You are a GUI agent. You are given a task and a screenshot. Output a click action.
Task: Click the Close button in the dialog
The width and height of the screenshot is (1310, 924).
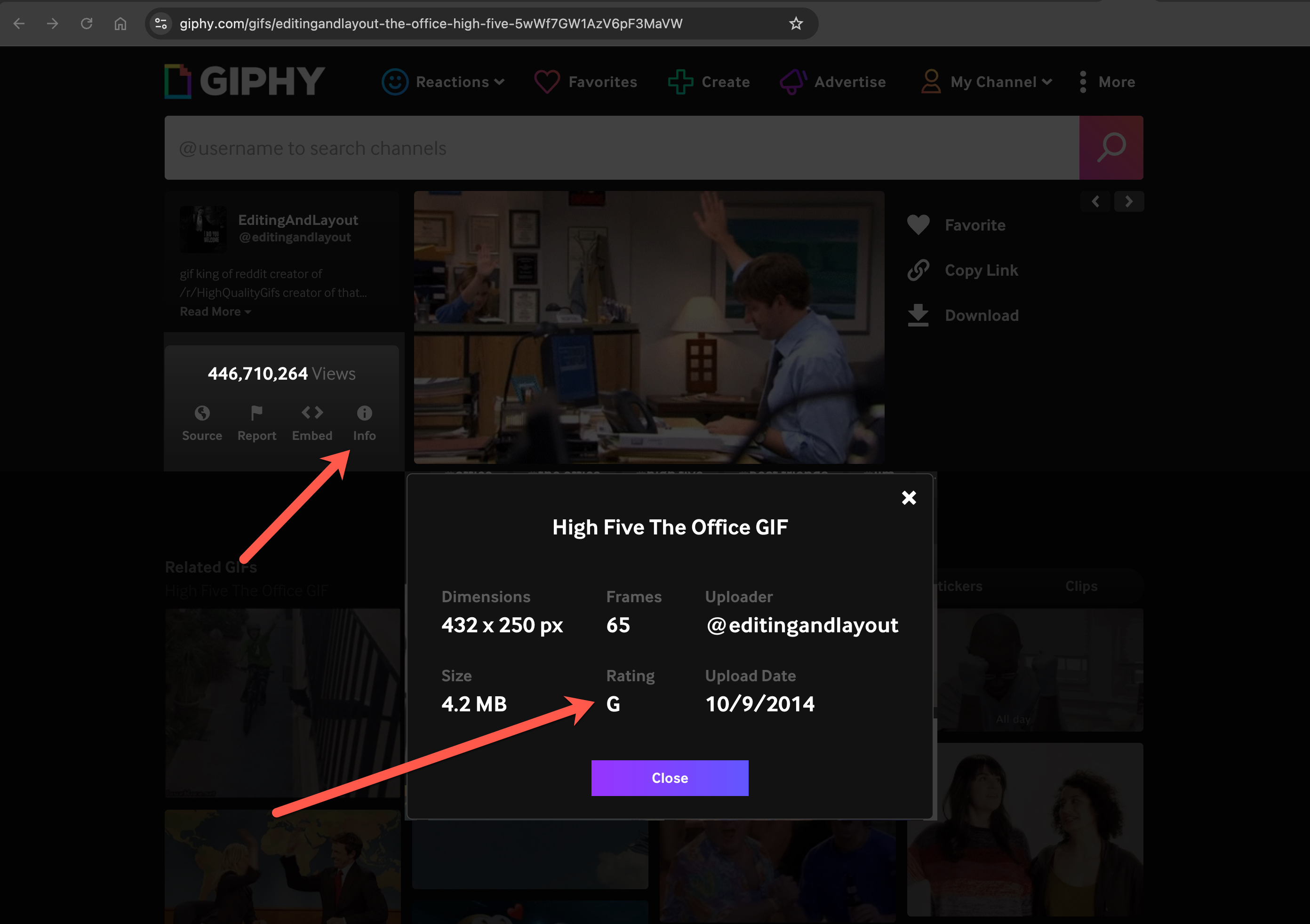670,778
